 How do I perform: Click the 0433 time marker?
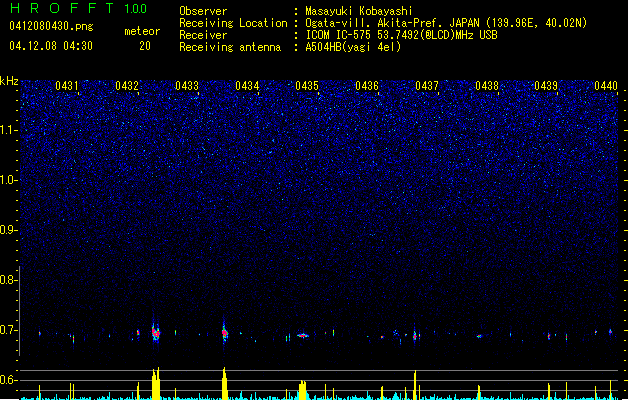click(x=187, y=86)
